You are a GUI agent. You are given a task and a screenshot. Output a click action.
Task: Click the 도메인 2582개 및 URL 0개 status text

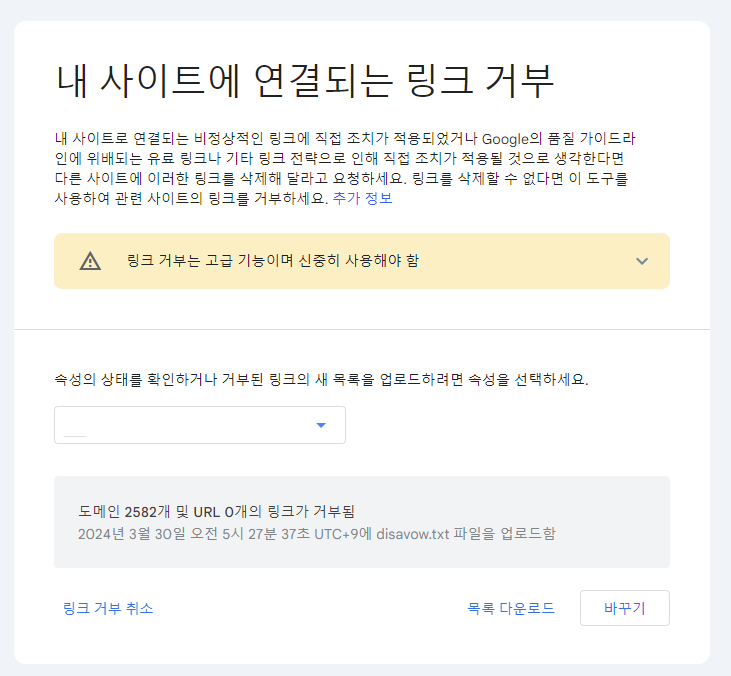pyautogui.click(x=216, y=511)
